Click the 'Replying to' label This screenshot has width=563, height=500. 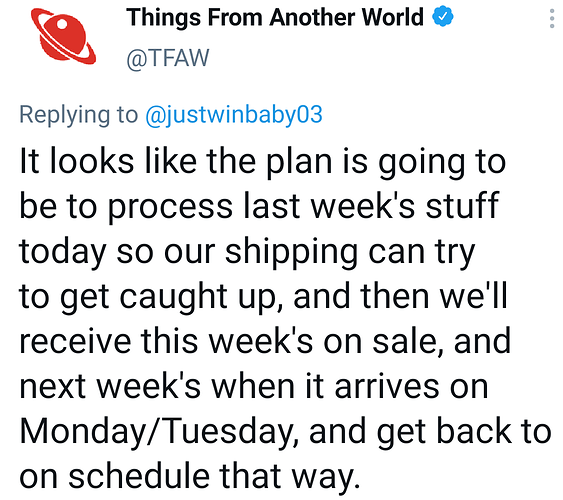coord(78,115)
